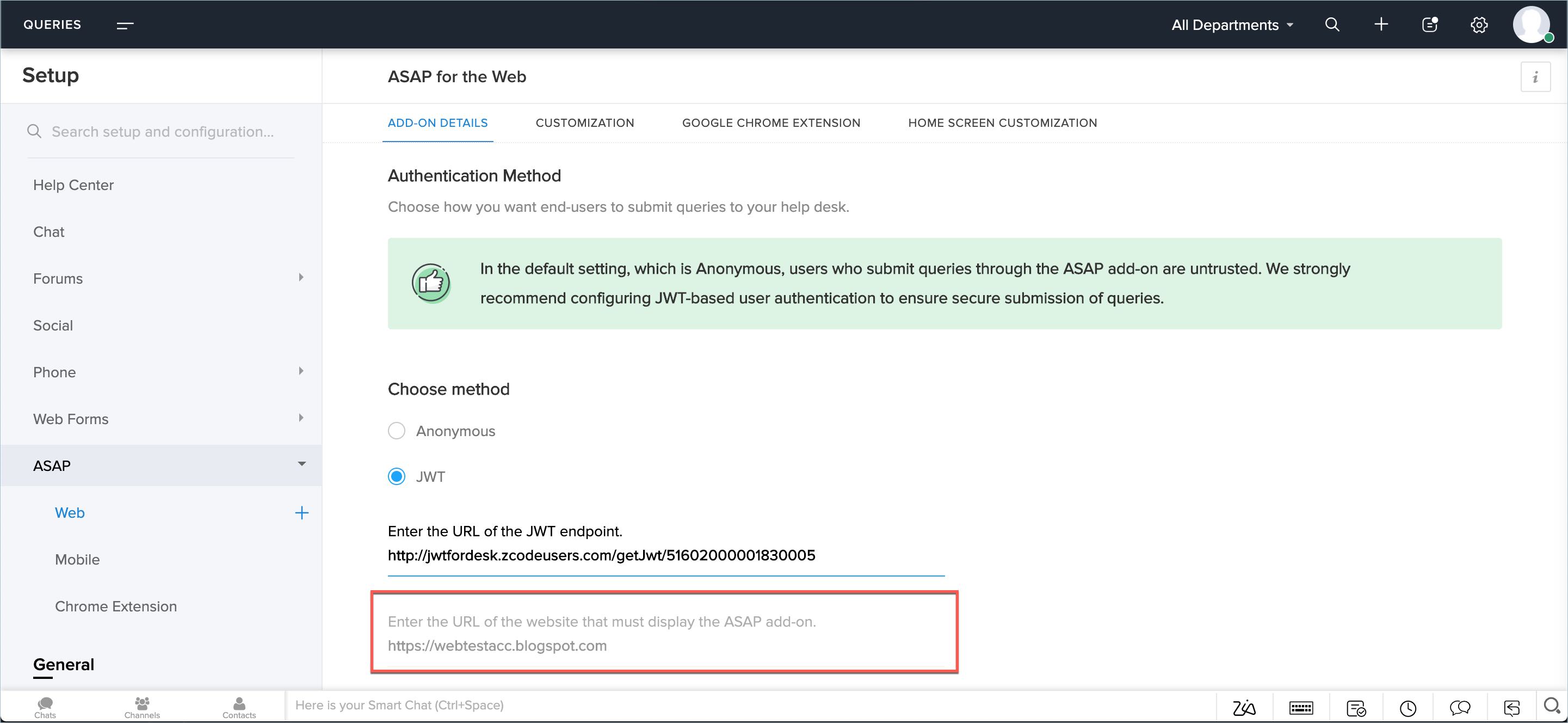Add a new Web ASAP with plus icon
The width and height of the screenshot is (1568, 723).
(301, 513)
